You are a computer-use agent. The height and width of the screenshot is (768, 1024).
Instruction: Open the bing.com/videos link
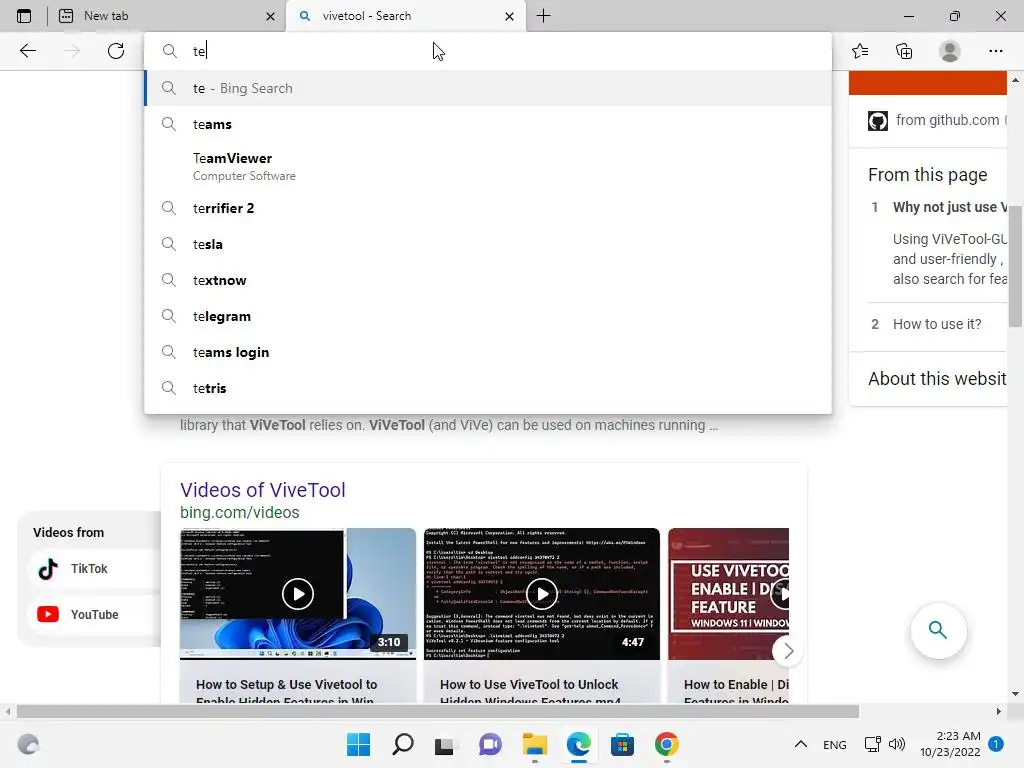point(240,513)
